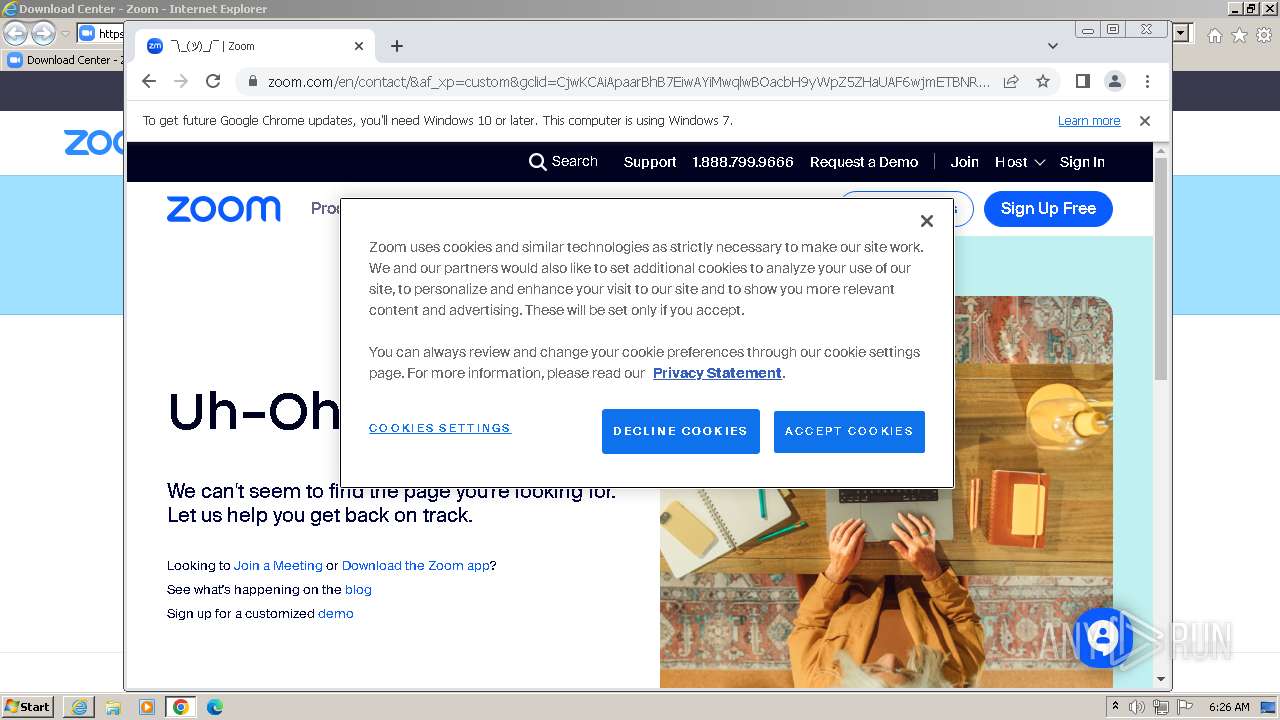Open the Privacy Statement link
This screenshot has height=720, width=1280.
pos(717,373)
